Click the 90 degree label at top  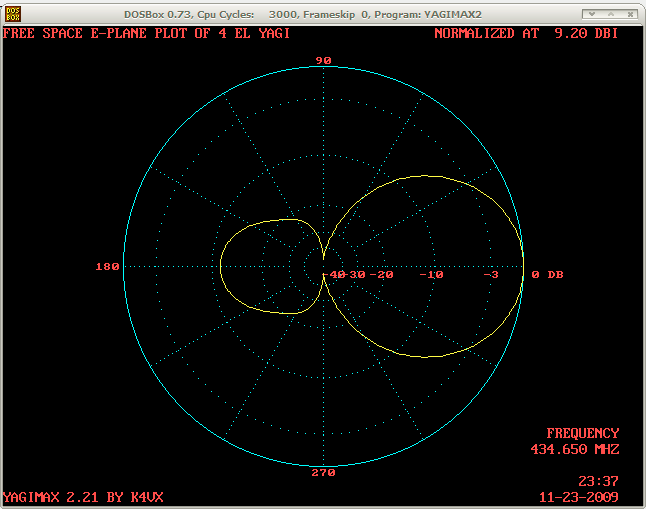pos(323,61)
